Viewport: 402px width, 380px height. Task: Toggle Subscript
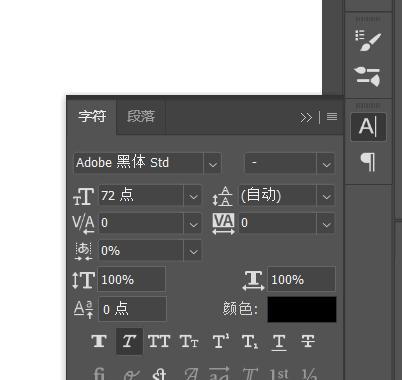tap(250, 341)
